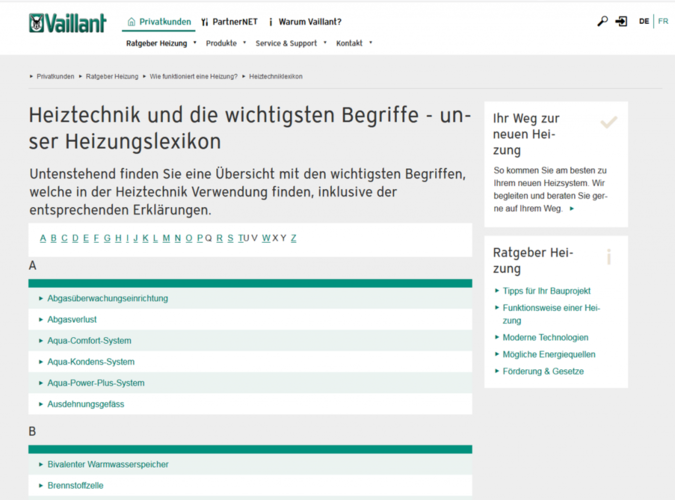Click the info icon in Ratgeber Heizung box
675x500 pixels.
609,257
